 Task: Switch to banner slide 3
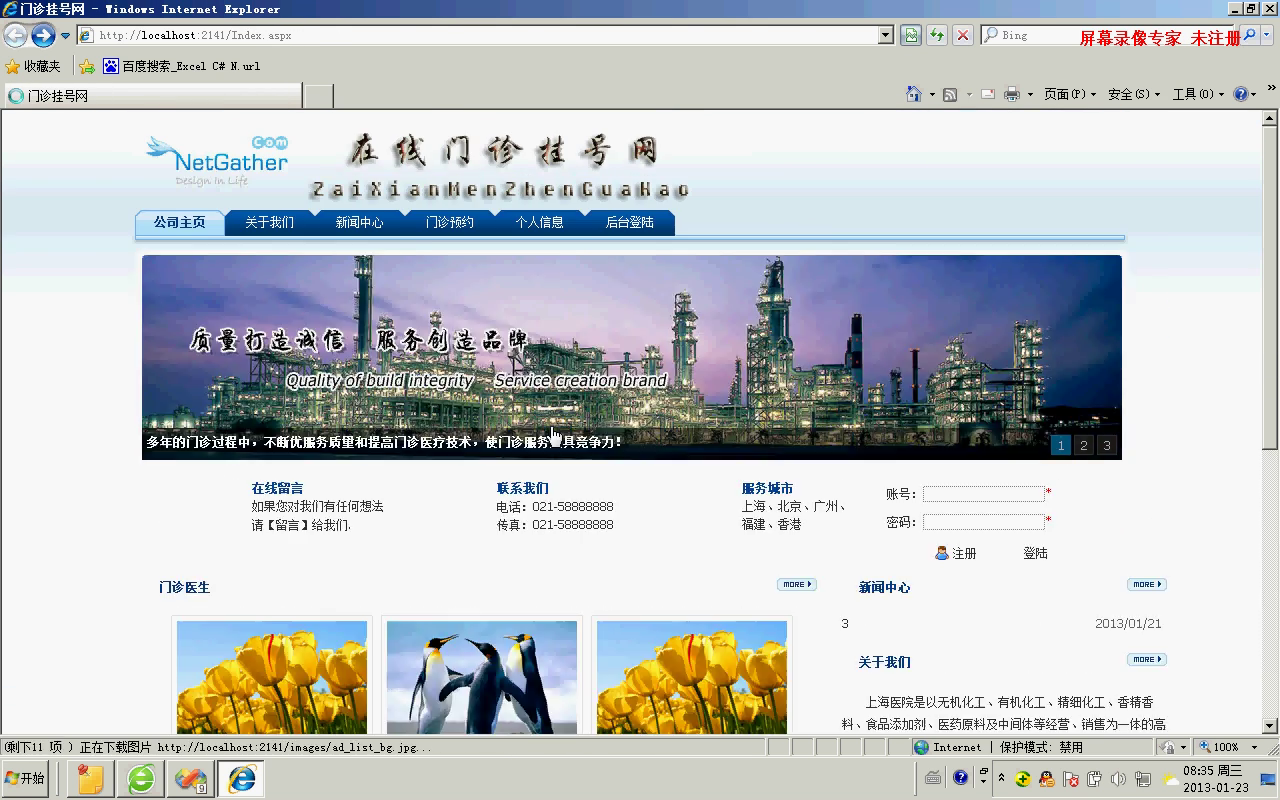(x=1106, y=446)
